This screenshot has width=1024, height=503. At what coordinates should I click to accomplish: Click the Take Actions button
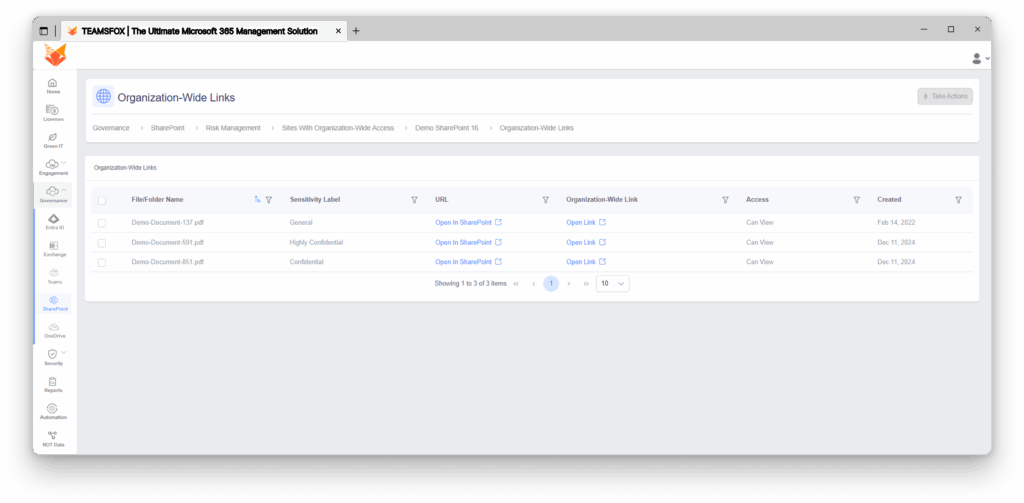pyautogui.click(x=945, y=97)
